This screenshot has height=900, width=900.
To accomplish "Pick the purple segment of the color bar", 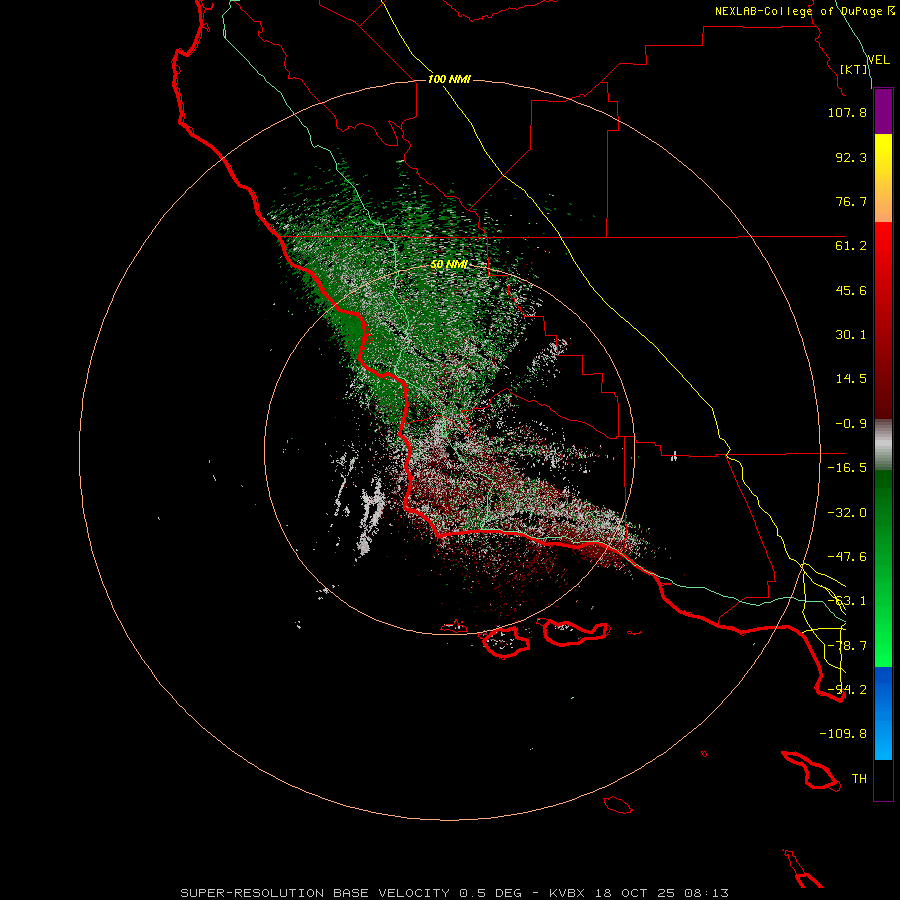I will pos(883,111).
